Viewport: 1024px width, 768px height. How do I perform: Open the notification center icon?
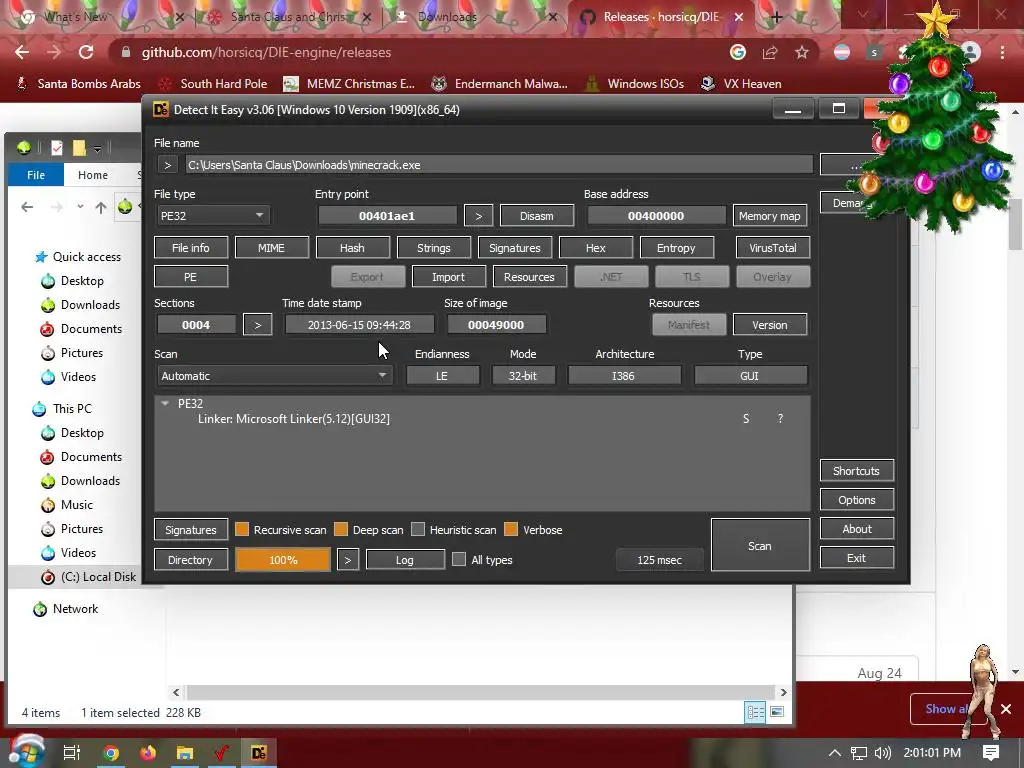(991, 752)
